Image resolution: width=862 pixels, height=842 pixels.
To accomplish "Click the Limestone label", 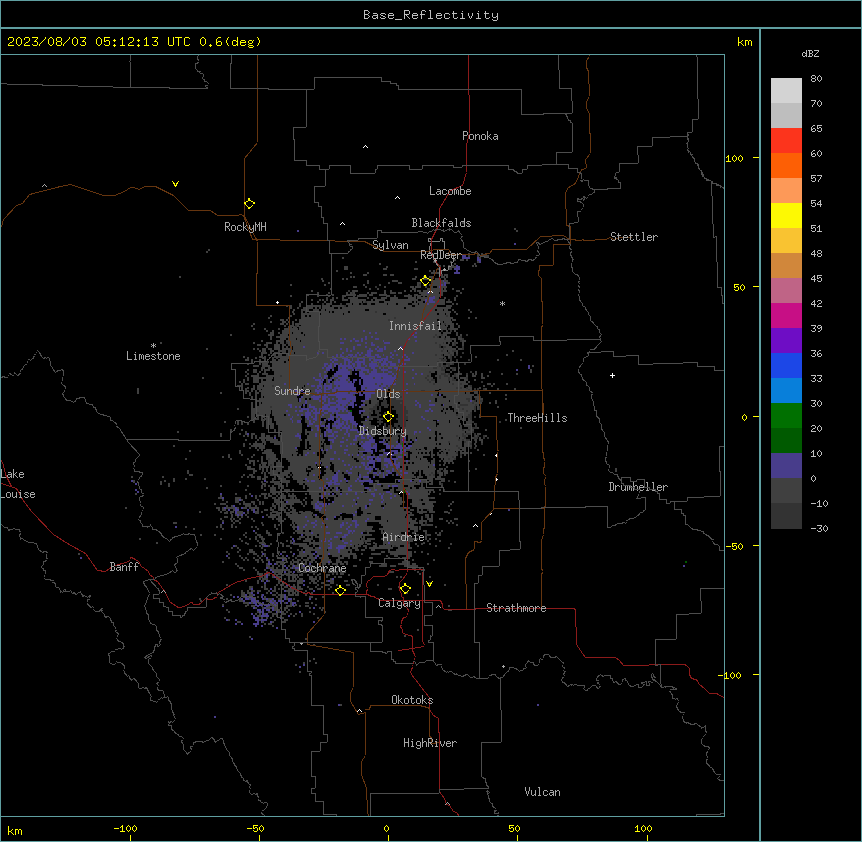I will point(153,356).
